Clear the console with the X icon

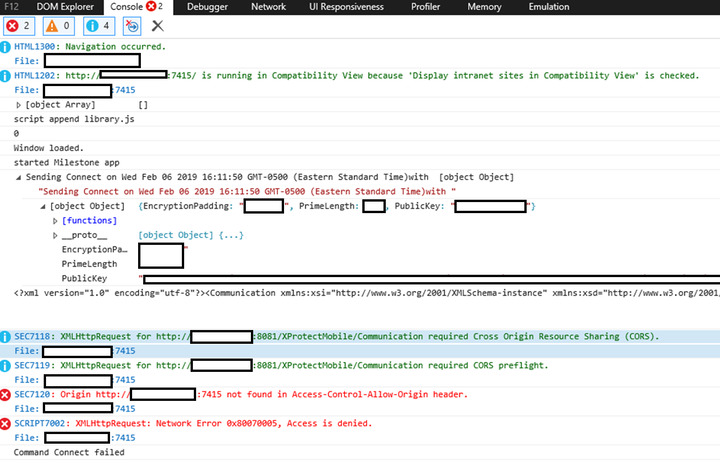click(157, 25)
